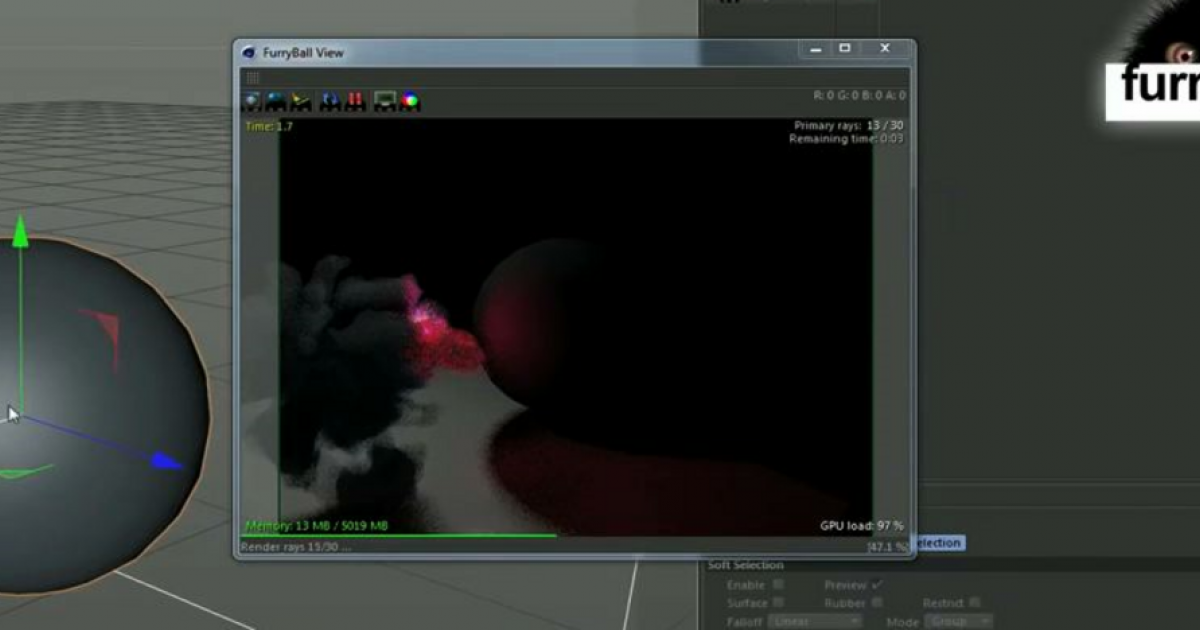
Task: Open the color wheel icon in the toolbar
Action: tap(409, 100)
